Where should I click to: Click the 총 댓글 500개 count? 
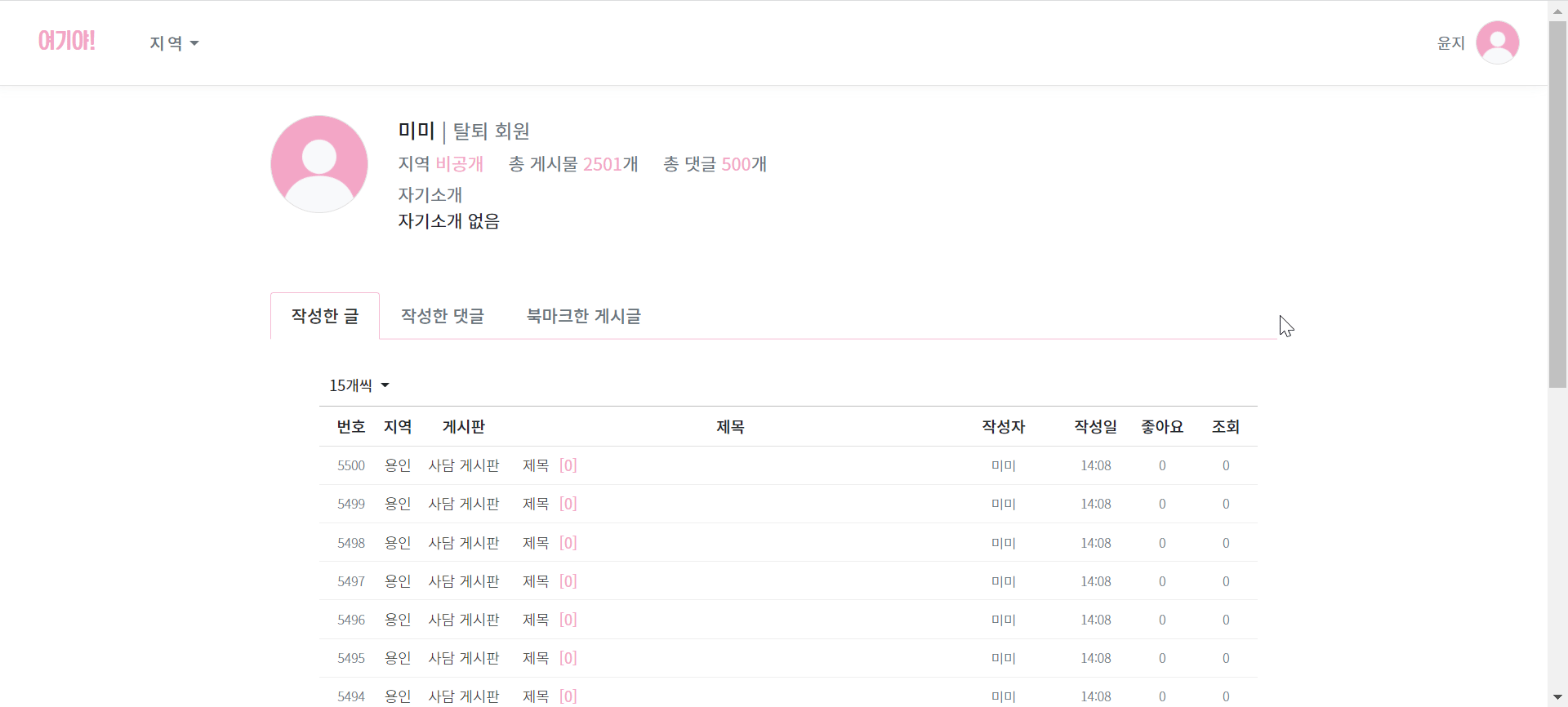click(x=715, y=164)
